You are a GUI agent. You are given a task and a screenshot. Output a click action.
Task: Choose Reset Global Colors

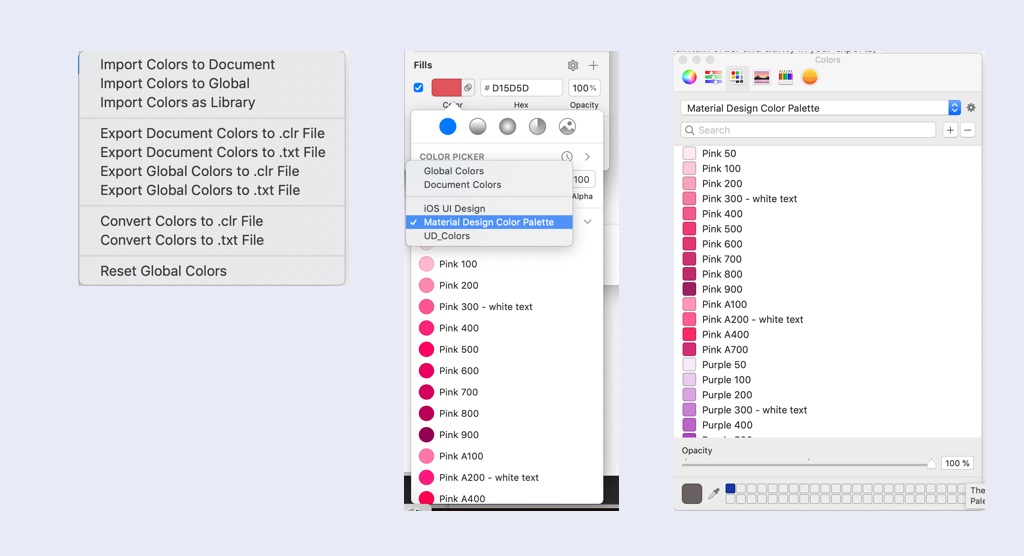click(x=163, y=270)
